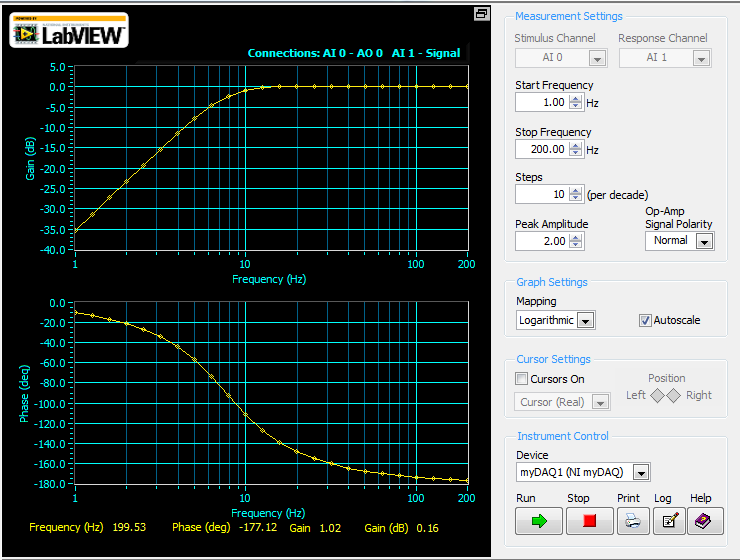Click the phase plot 200 frequency axis label
Image resolution: width=740 pixels, height=560 pixels.
tap(466, 498)
